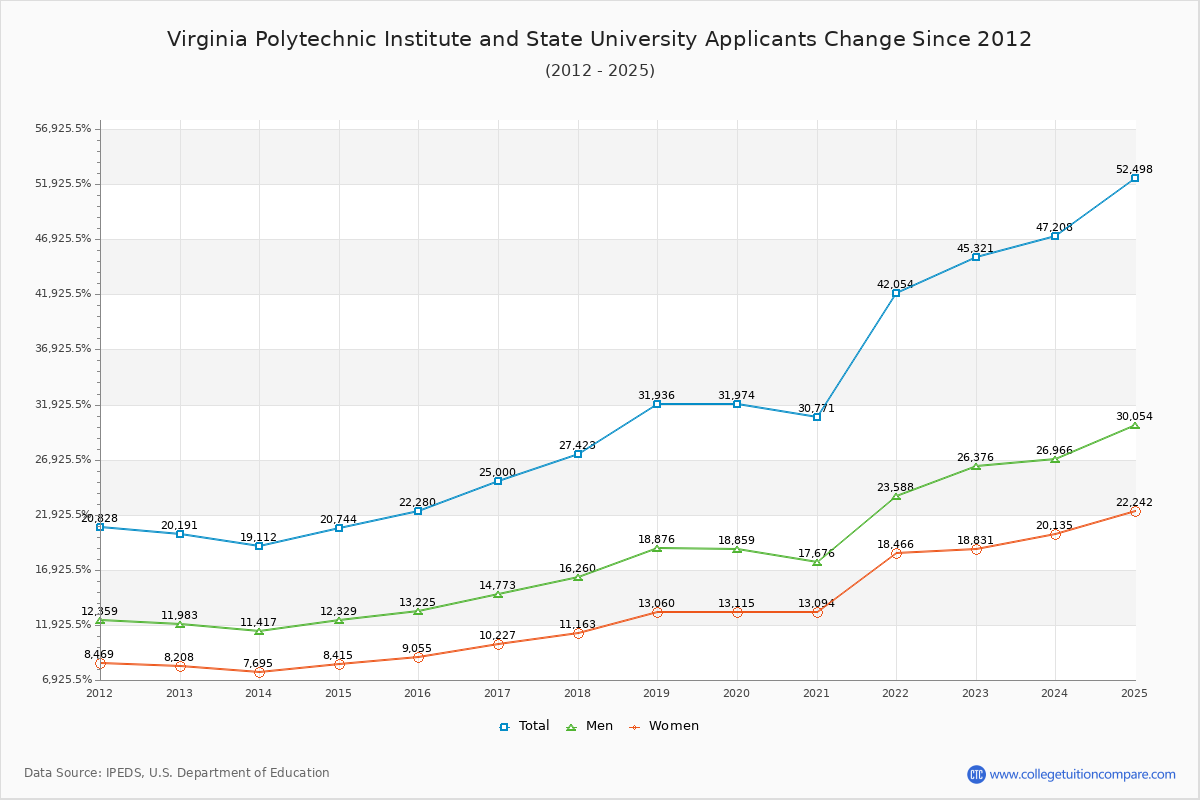The image size is (1200, 800).
Task: Click the blue square Total legend marker
Action: tap(506, 725)
